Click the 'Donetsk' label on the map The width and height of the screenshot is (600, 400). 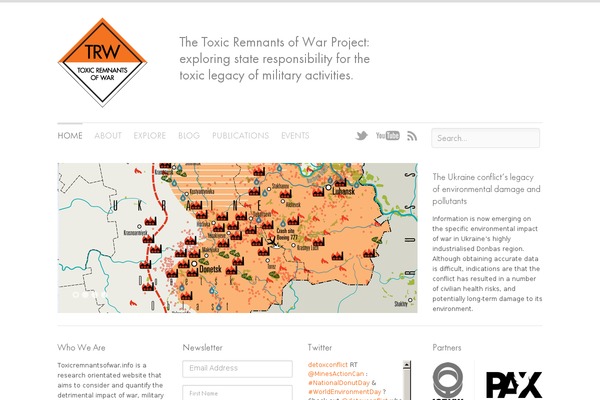click(x=210, y=269)
